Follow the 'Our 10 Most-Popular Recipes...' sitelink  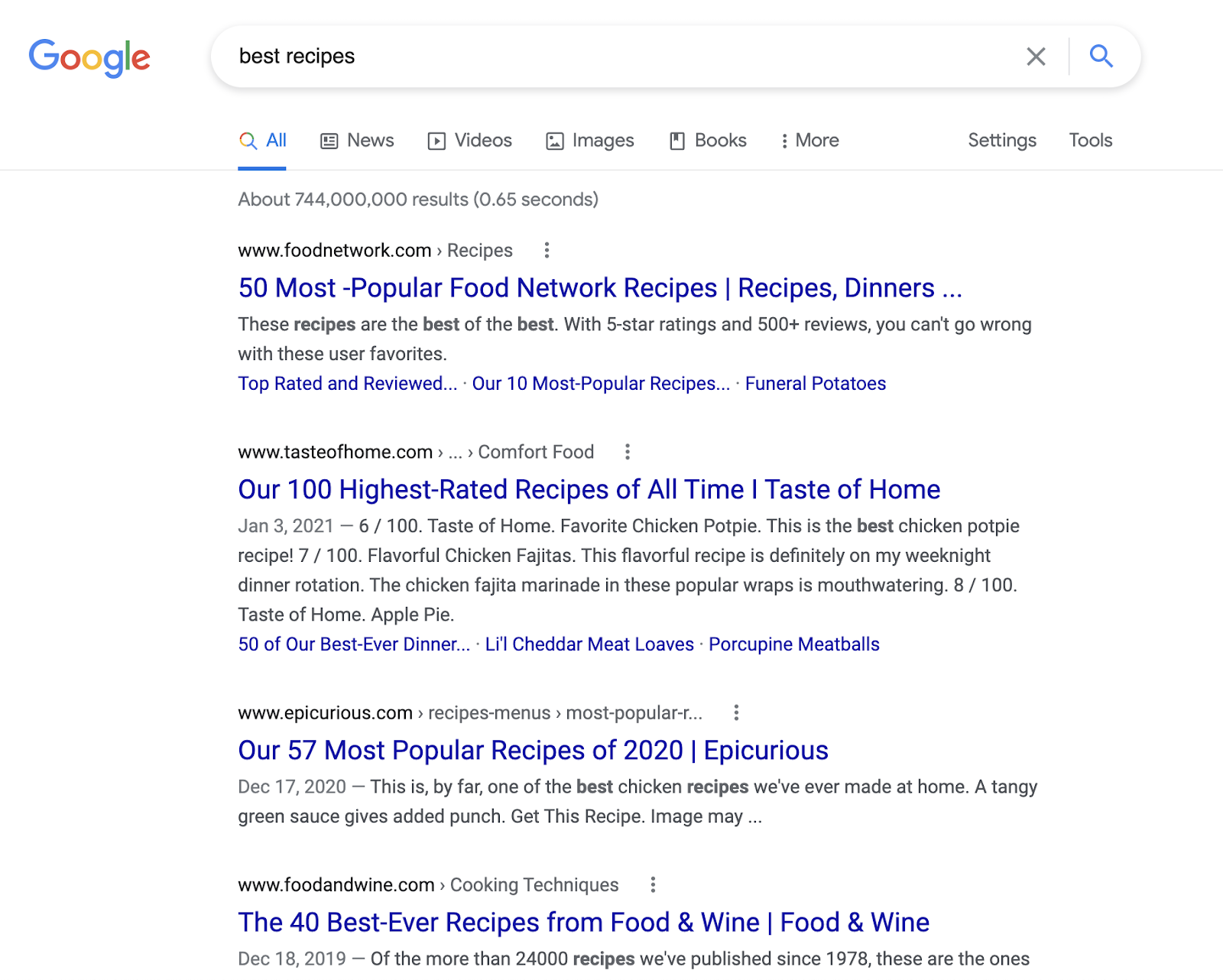(x=602, y=384)
